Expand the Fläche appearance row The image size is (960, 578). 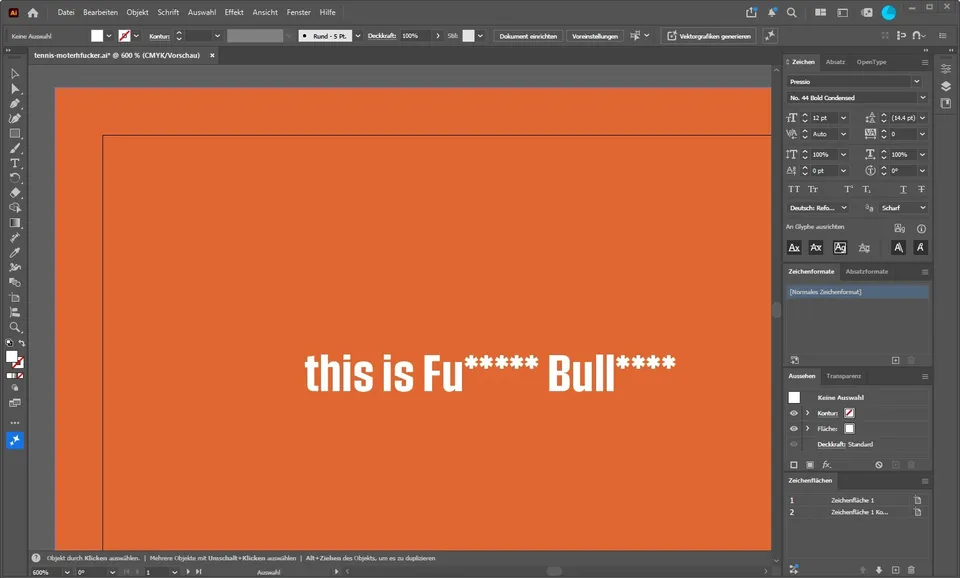point(807,429)
